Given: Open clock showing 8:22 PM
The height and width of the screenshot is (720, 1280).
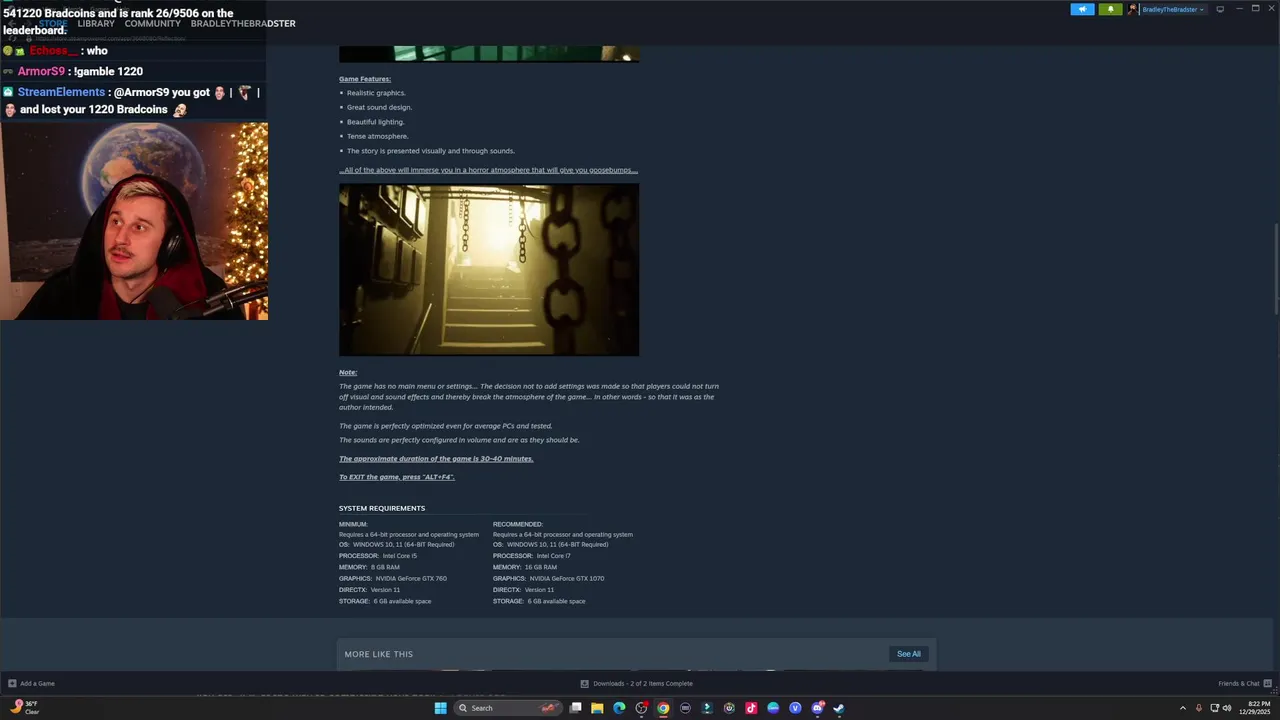Looking at the screenshot, I should pyautogui.click(x=1255, y=708).
